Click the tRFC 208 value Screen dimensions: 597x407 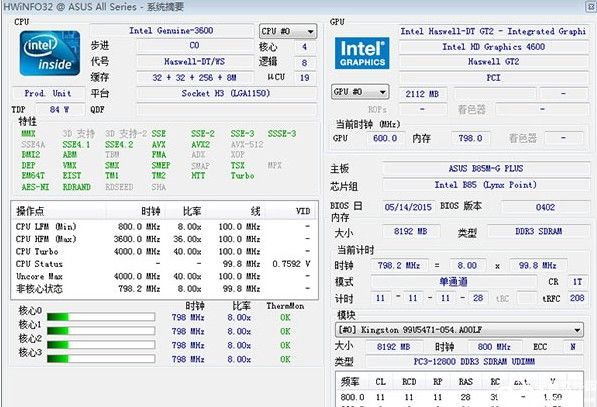click(x=577, y=298)
